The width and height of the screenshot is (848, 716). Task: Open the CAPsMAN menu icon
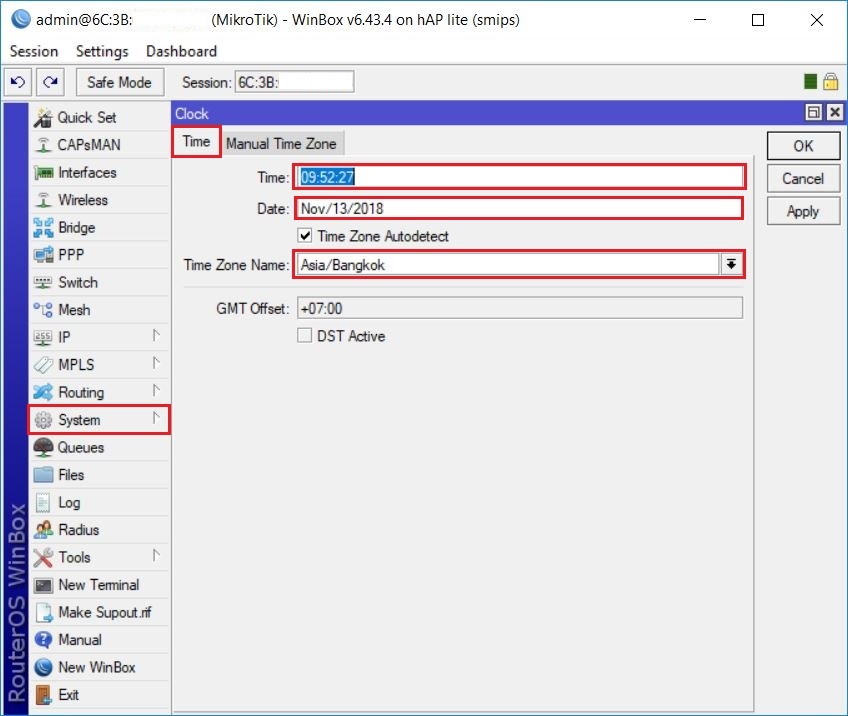(x=43, y=145)
